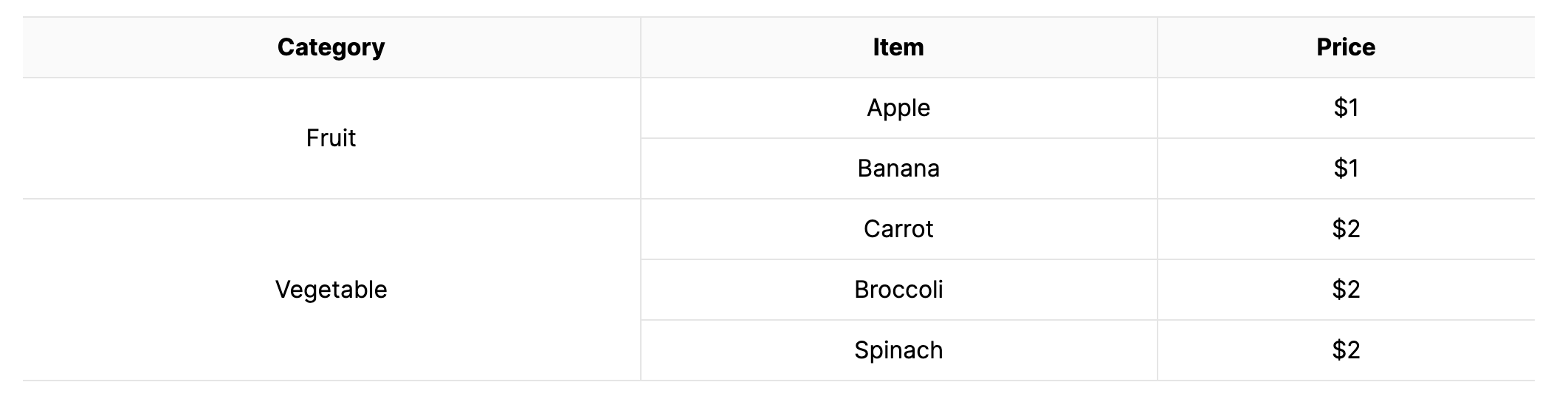The height and width of the screenshot is (399, 1568).
Task: Click the Apple item cell
Action: click(x=898, y=108)
